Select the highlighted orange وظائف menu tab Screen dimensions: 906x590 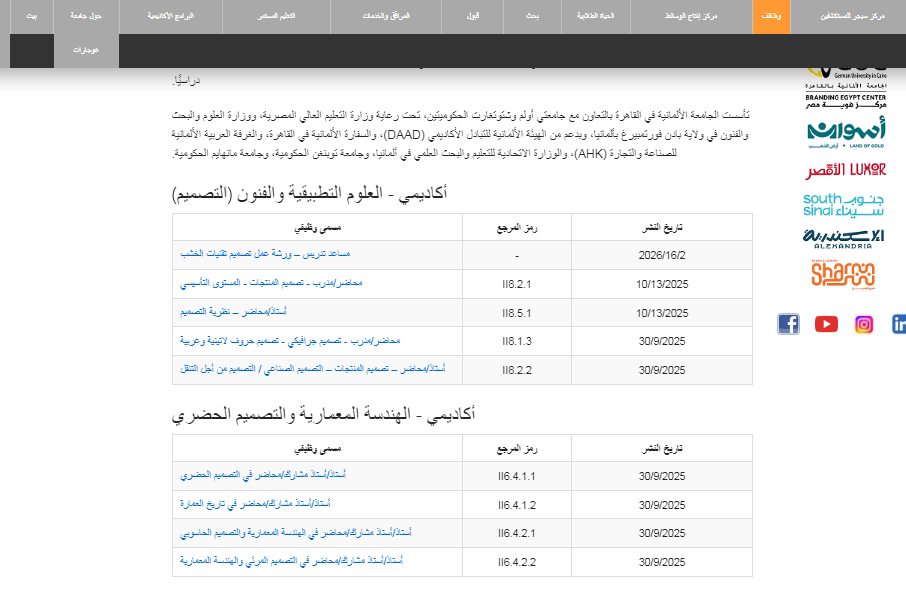(771, 17)
